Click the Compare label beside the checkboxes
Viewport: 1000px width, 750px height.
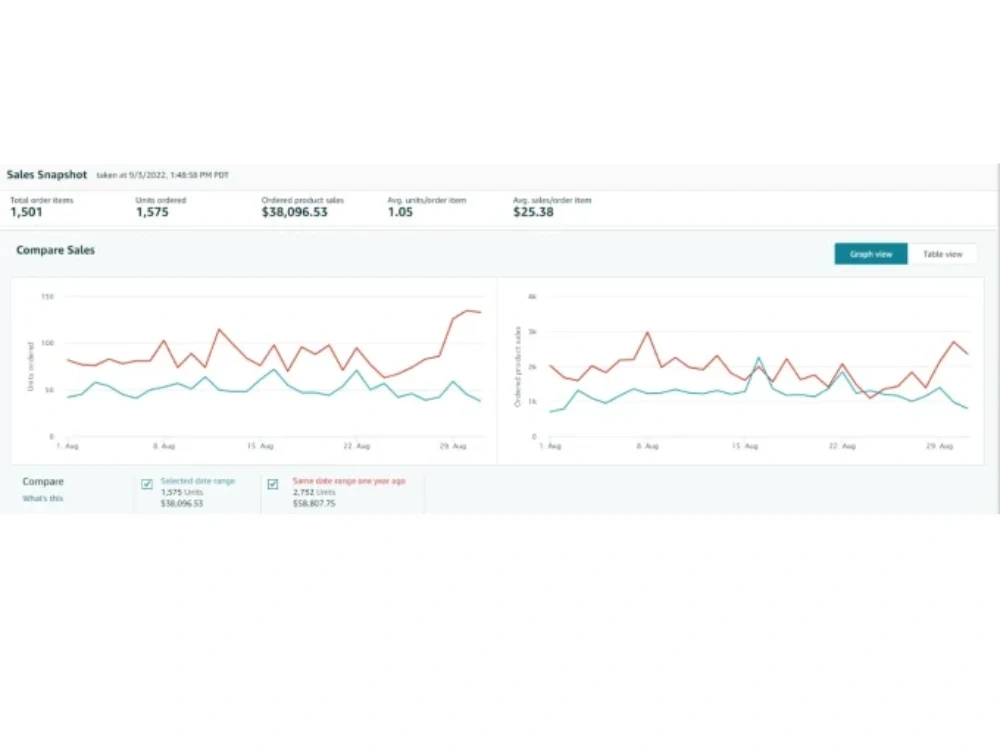pyautogui.click(x=43, y=482)
